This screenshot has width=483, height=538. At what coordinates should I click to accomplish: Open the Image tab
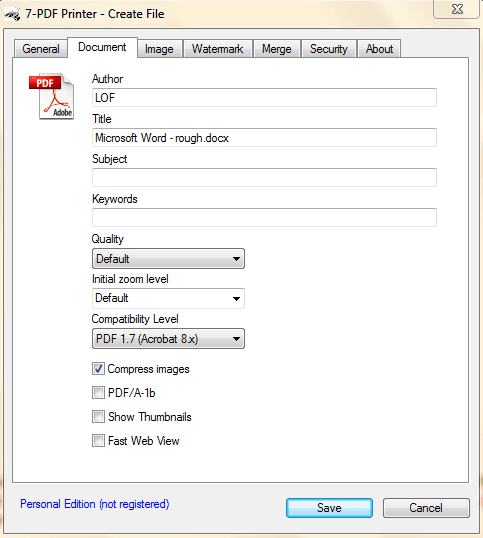click(159, 49)
